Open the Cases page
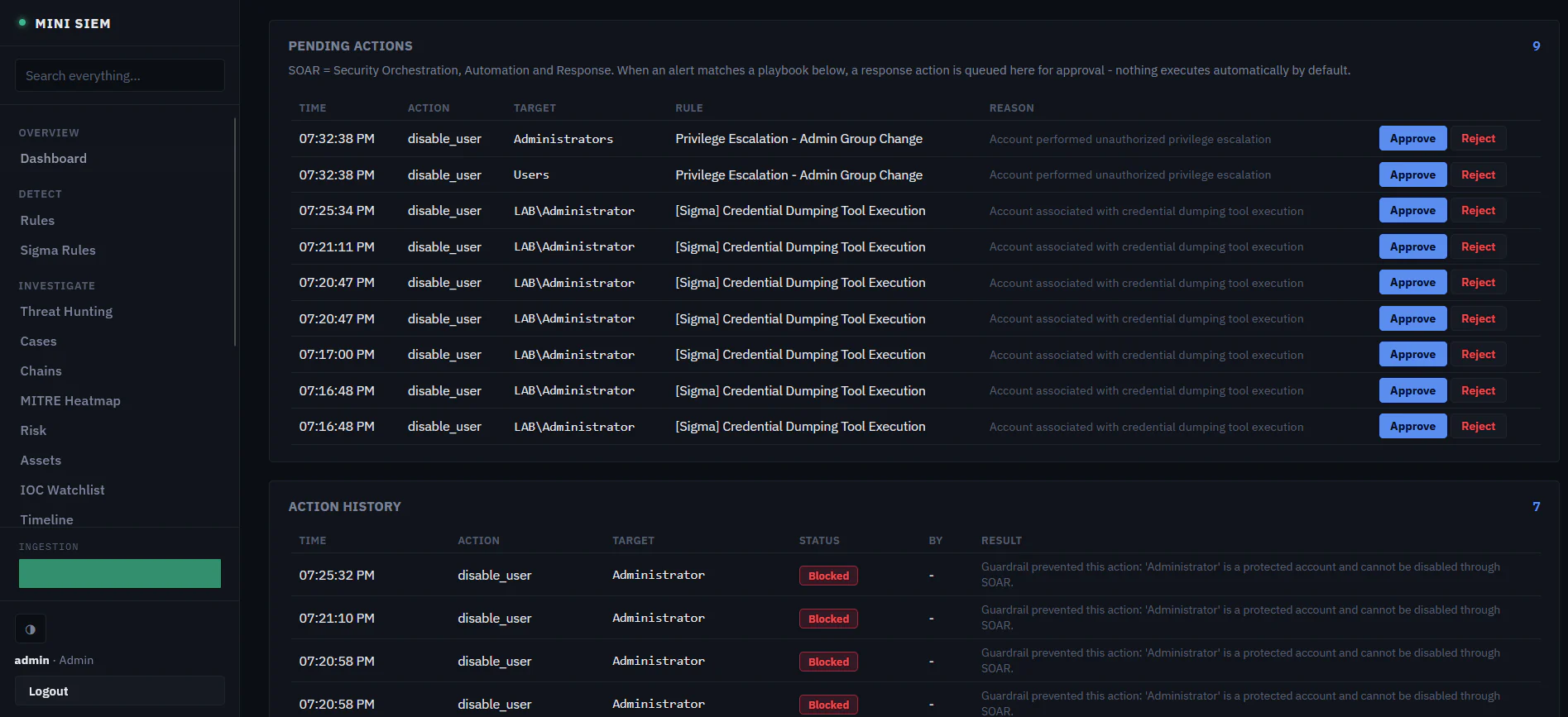The image size is (1568, 717). pos(39,341)
